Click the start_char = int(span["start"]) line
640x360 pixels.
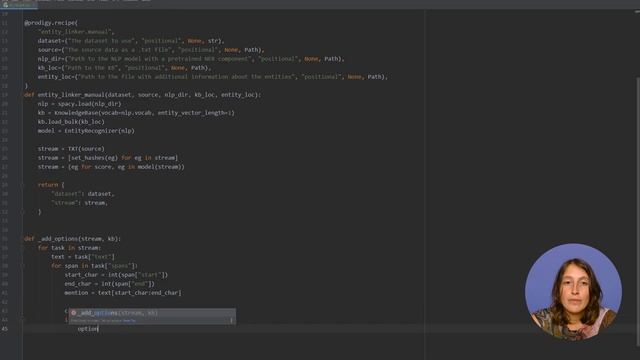point(116,275)
